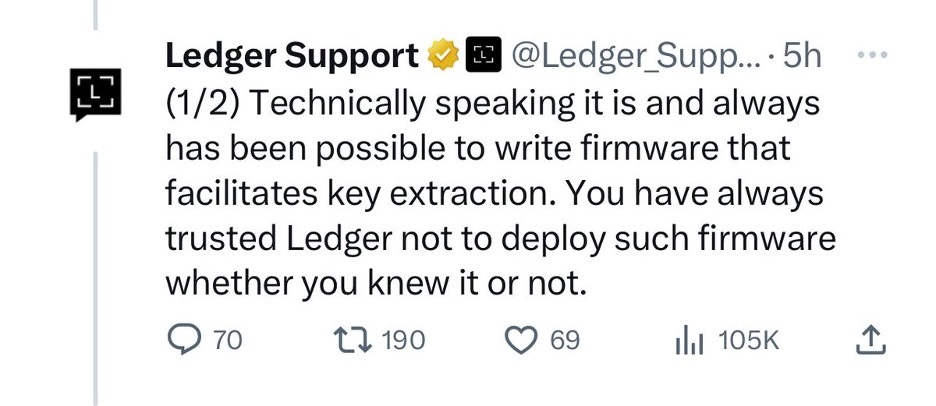Open view analytics bar chart icon
Image resolution: width=936 pixels, height=406 pixels.
pyautogui.click(x=689, y=340)
